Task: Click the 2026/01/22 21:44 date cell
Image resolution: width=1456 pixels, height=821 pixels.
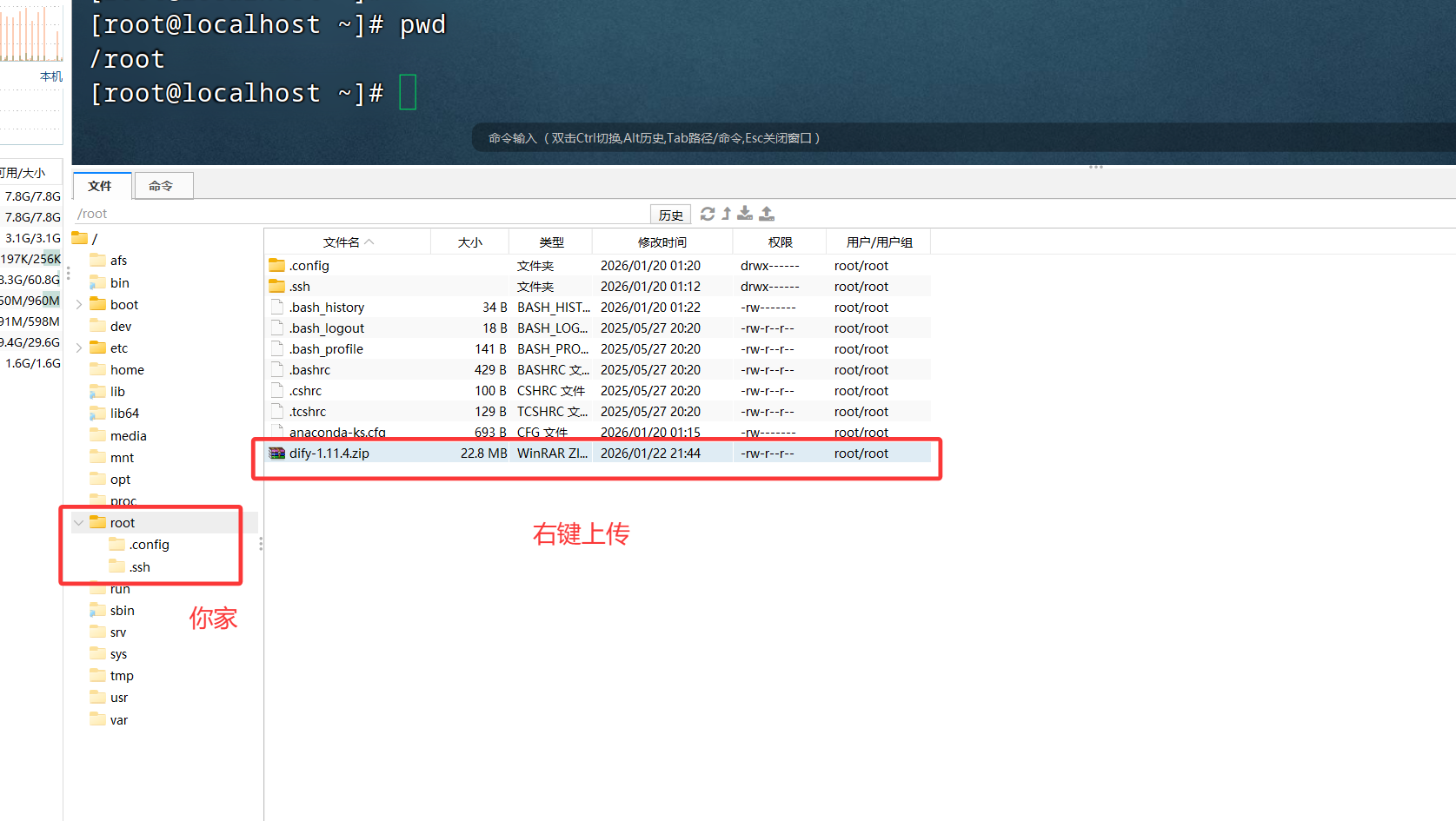Action: pyautogui.click(x=650, y=454)
